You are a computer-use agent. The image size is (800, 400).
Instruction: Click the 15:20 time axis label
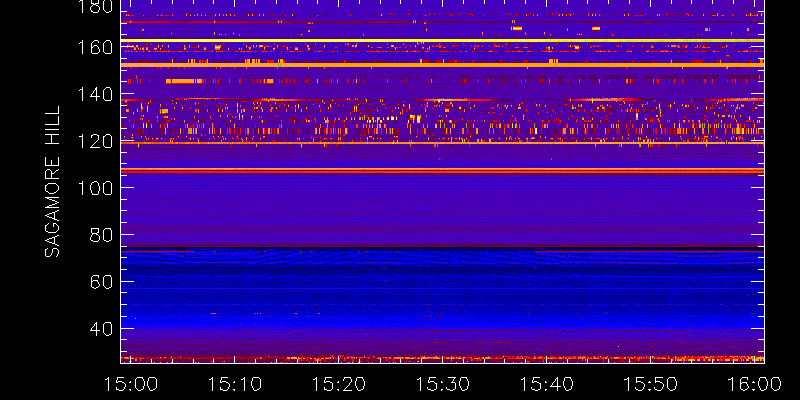point(339,384)
